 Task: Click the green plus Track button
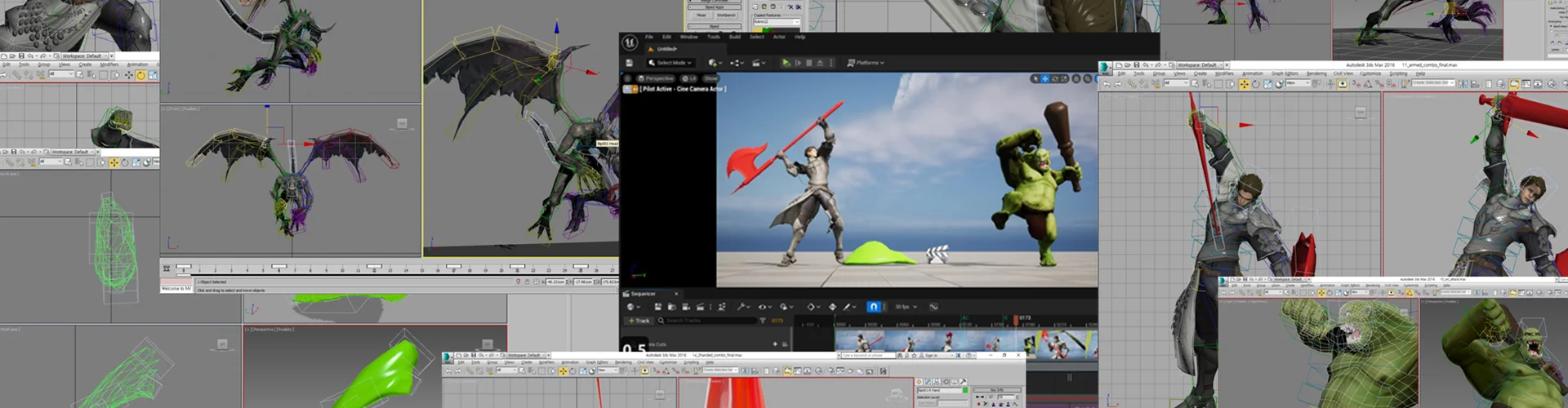(639, 321)
